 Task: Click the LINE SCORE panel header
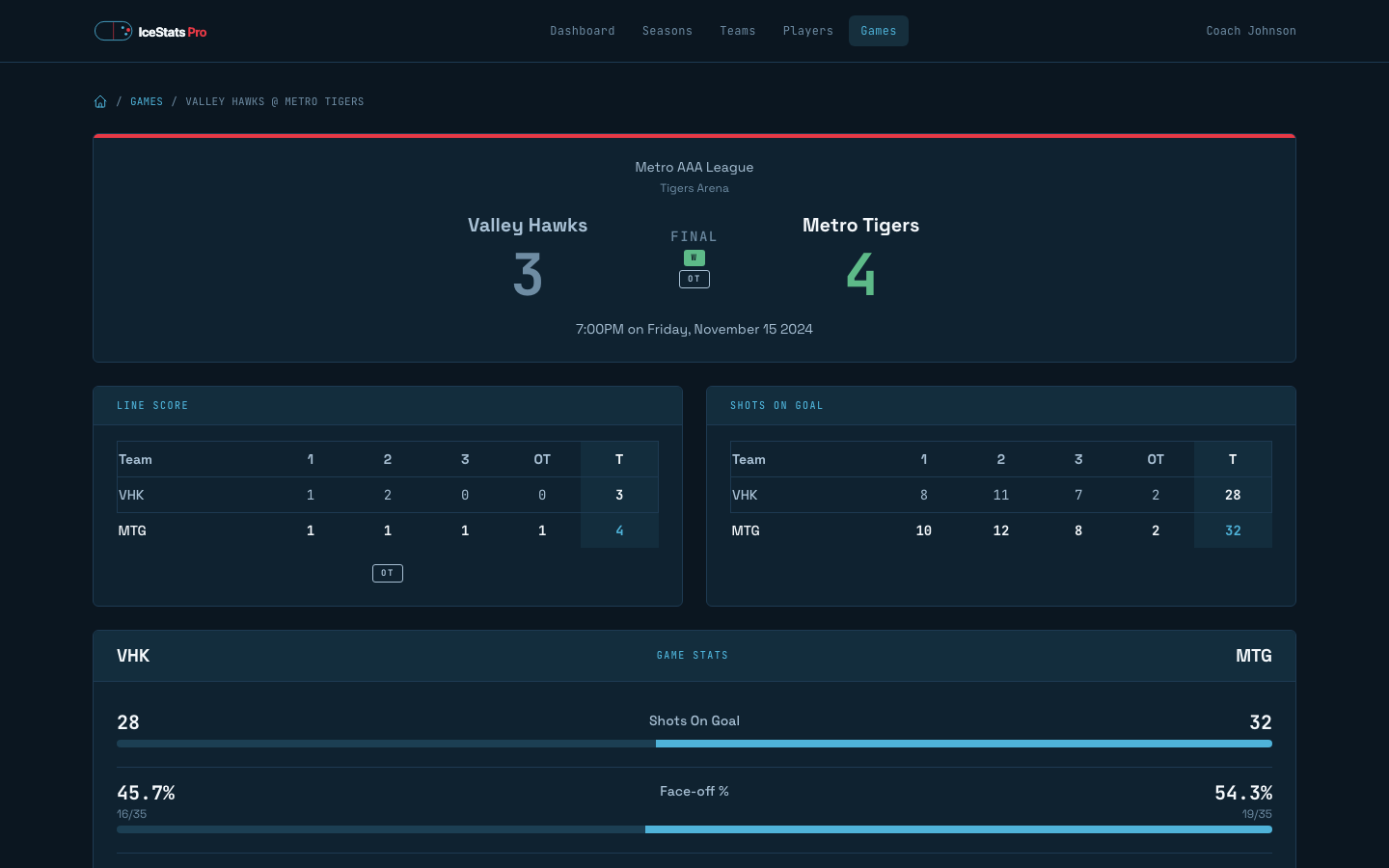point(388,406)
